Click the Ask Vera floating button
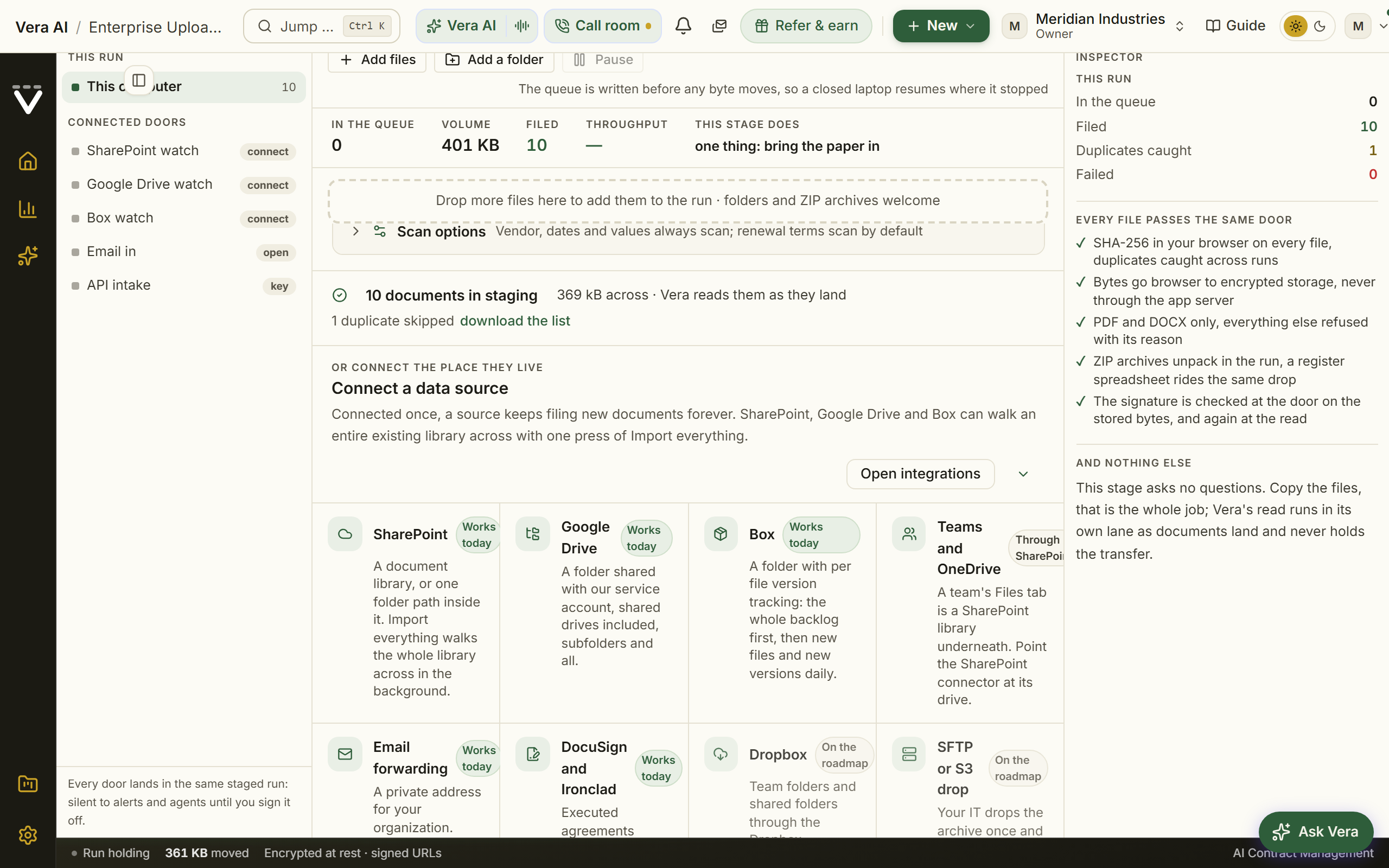The image size is (1389, 868). tap(1316, 832)
